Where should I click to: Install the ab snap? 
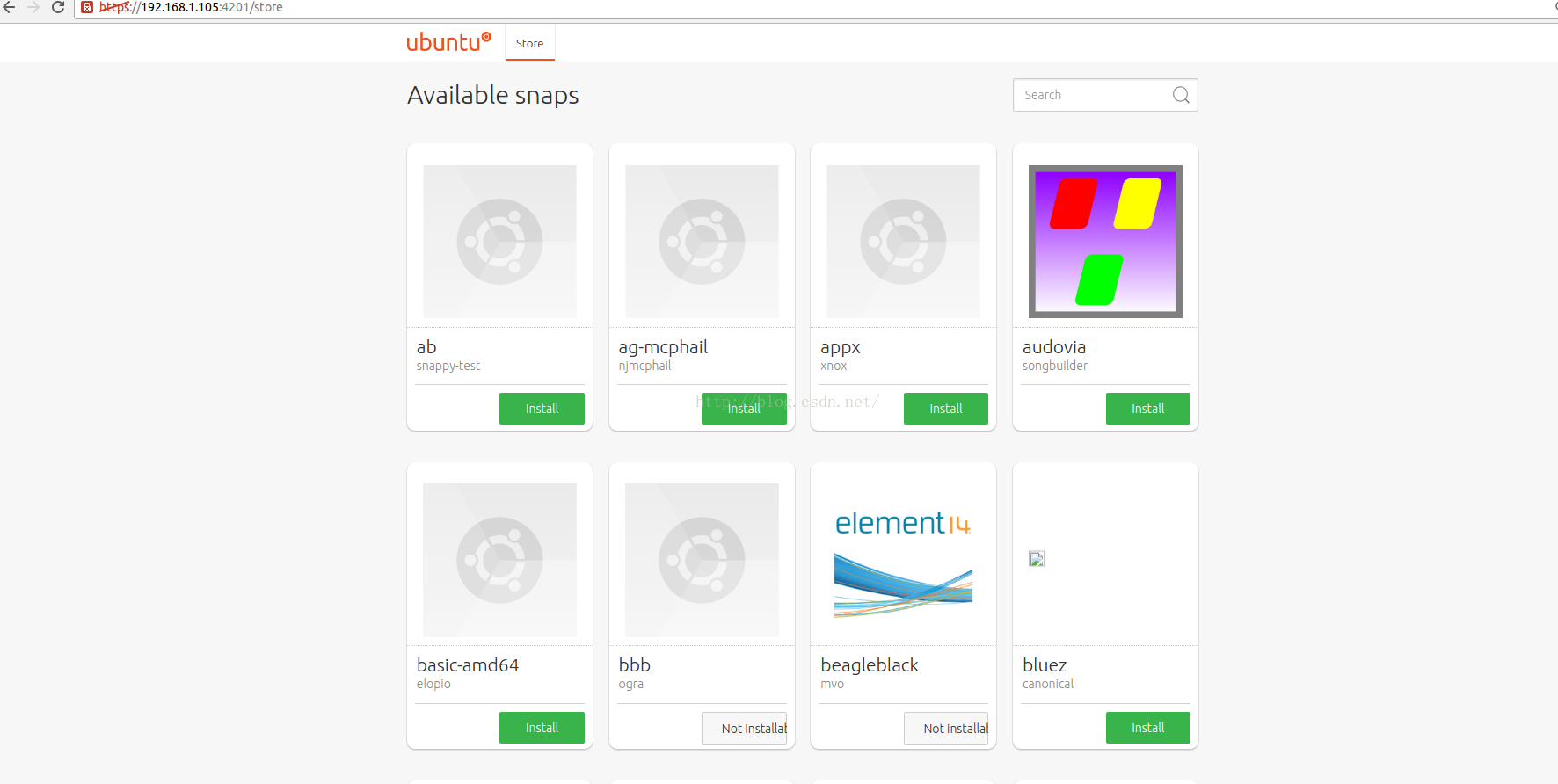pos(542,409)
